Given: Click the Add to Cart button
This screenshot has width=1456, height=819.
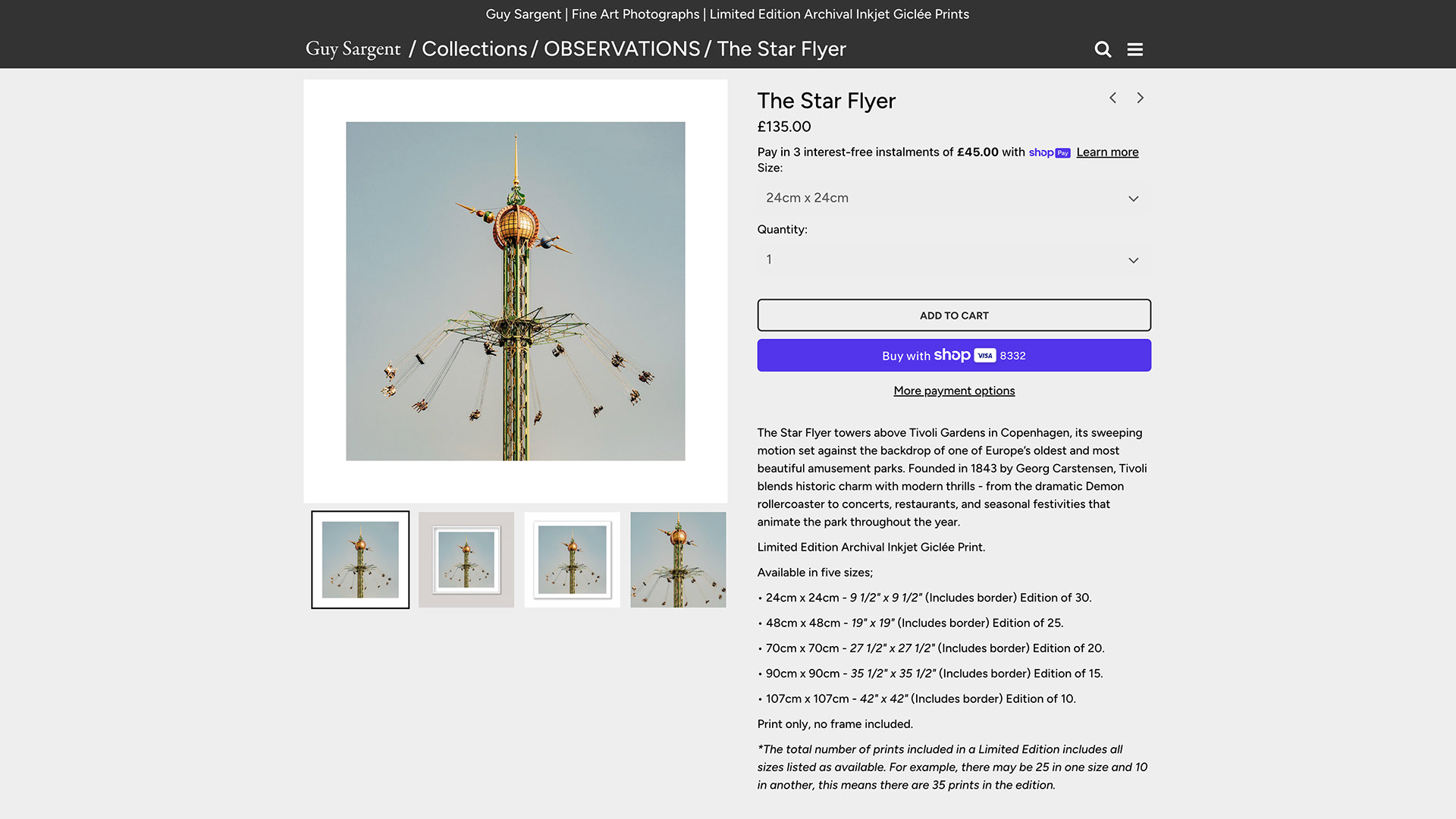Looking at the screenshot, I should click(x=953, y=315).
